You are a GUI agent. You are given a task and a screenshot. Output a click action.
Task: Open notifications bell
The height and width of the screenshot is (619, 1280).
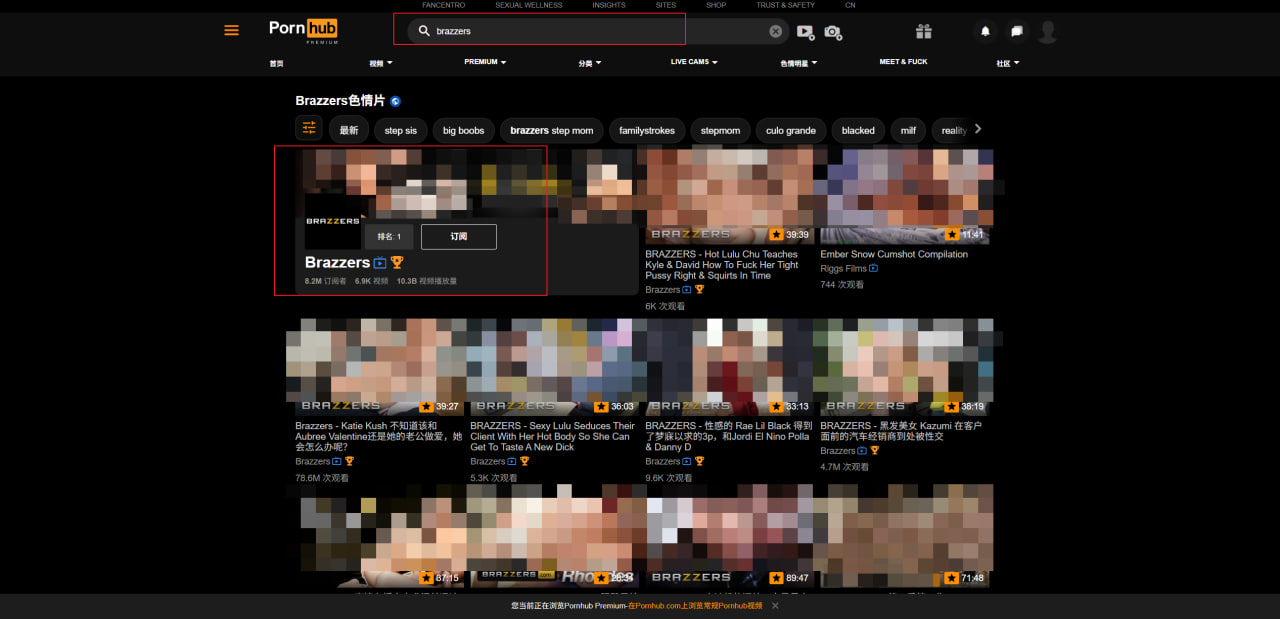pos(985,32)
